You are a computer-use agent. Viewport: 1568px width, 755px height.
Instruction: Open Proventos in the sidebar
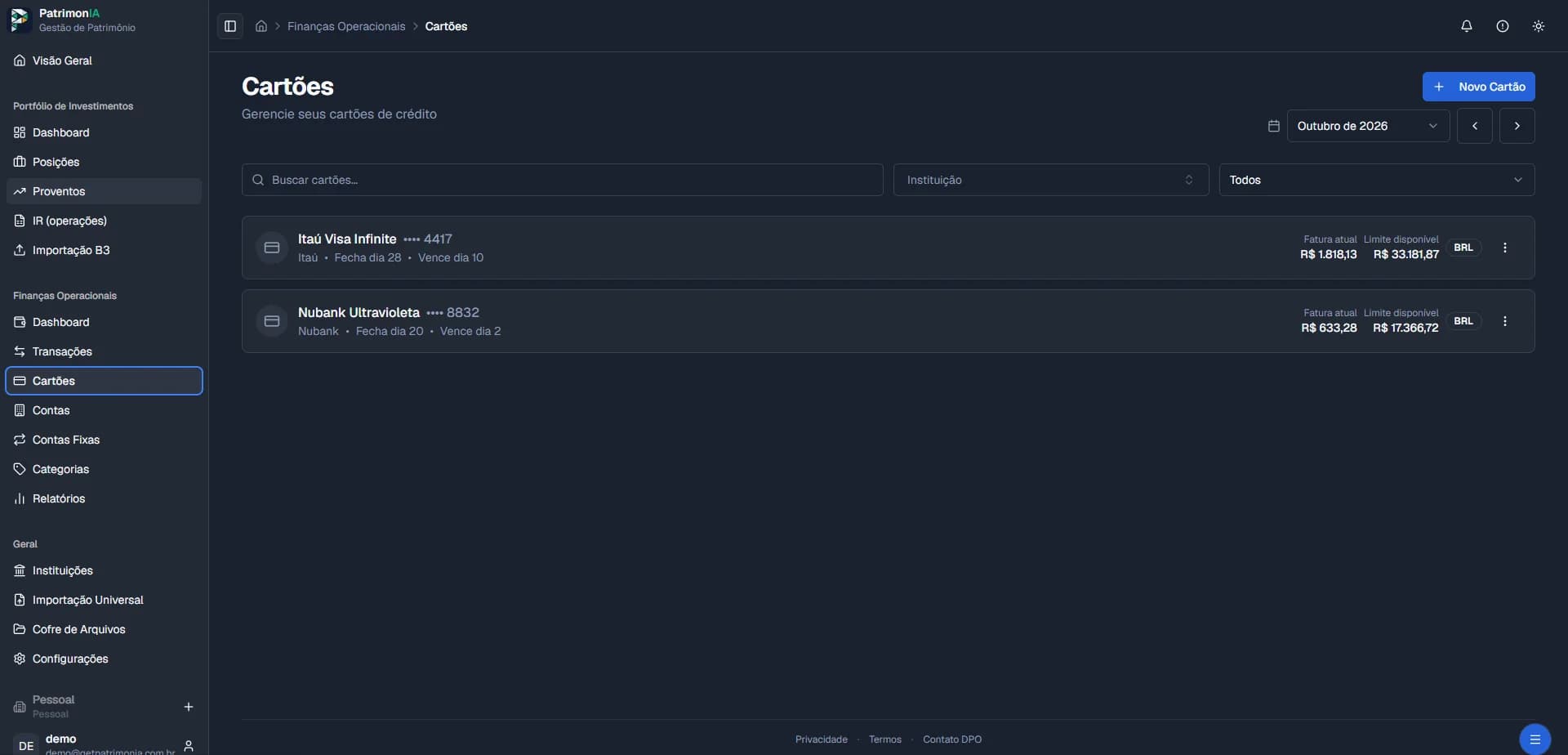104,191
